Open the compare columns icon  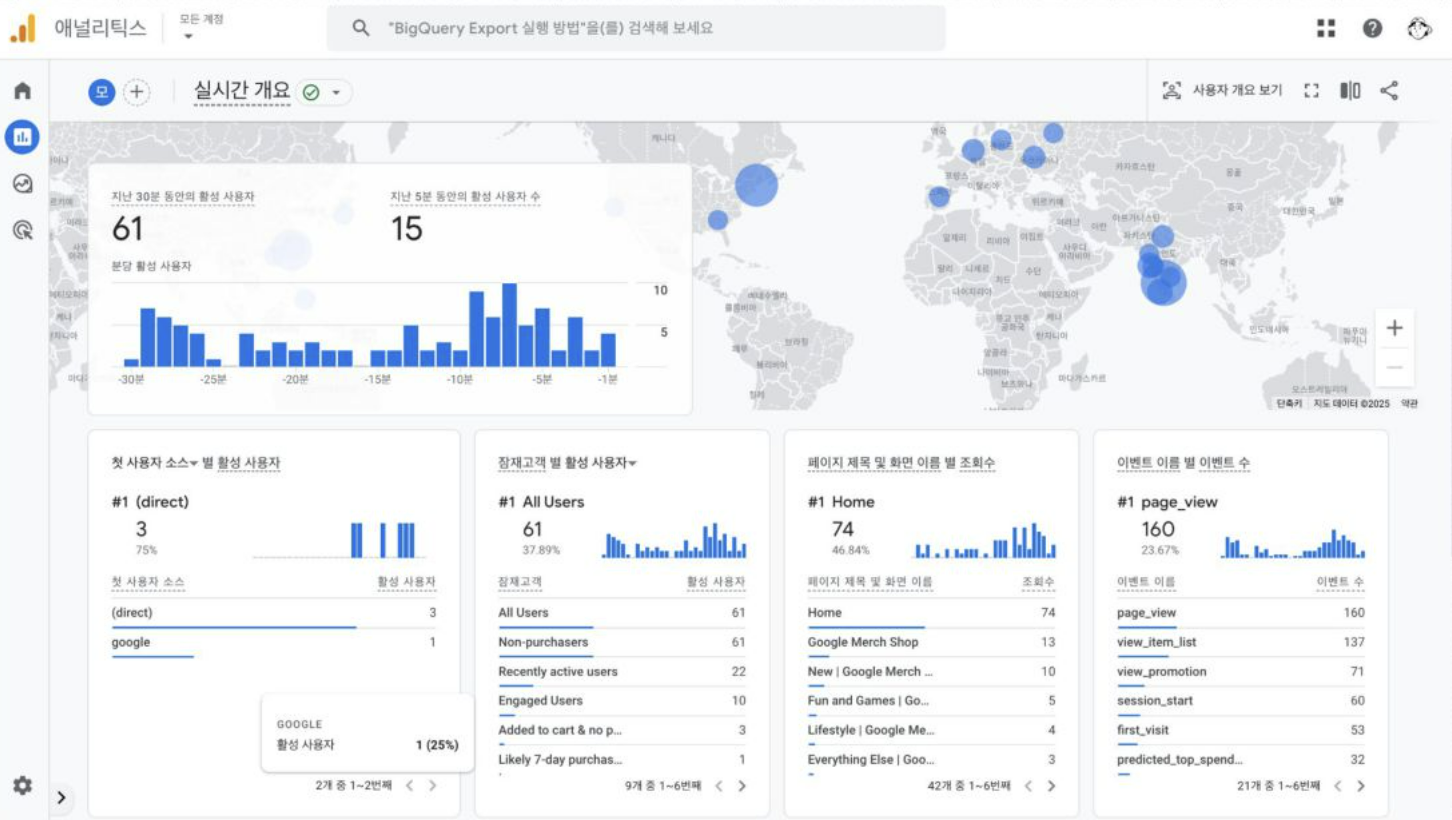click(1350, 91)
